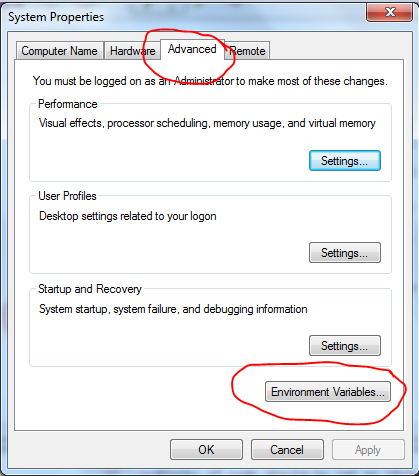Click the Startup and Recovery heading
Viewport: 419px width, 476px height.
click(90, 289)
